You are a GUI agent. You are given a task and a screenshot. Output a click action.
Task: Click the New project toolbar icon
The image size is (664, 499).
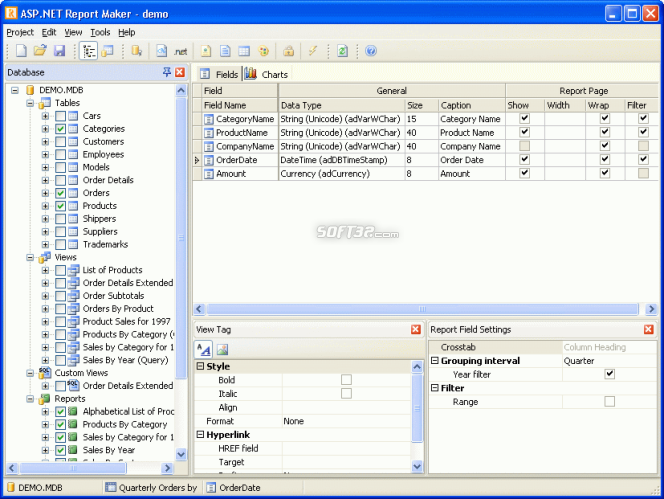click(21, 51)
